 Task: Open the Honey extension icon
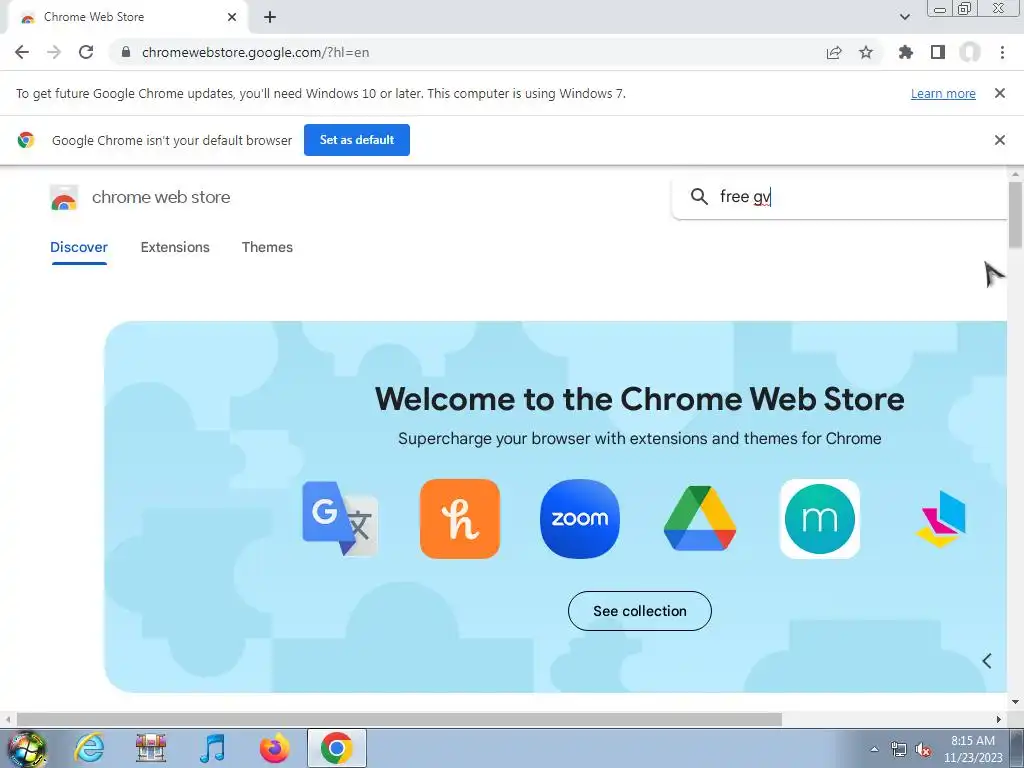(460, 519)
